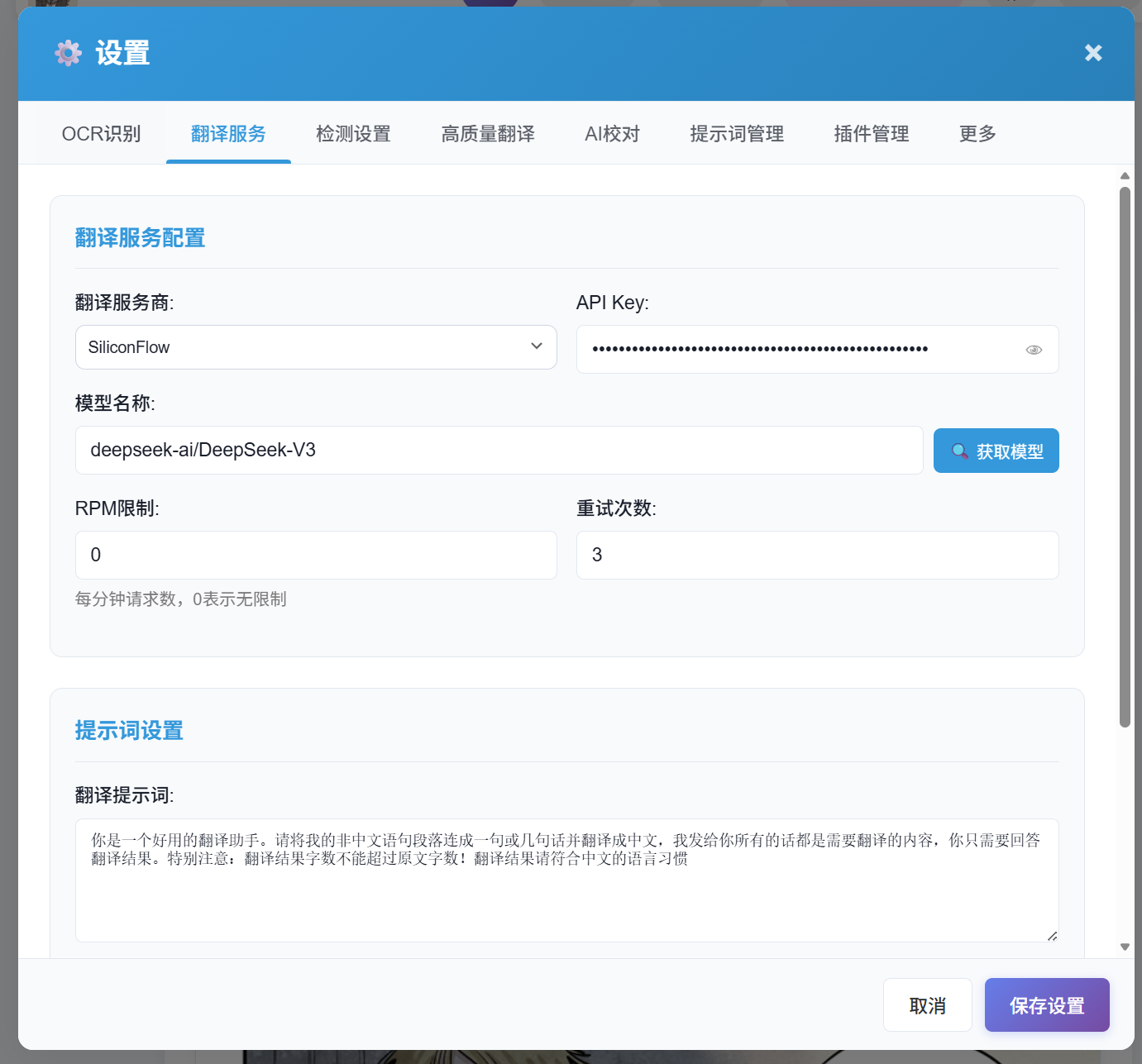Click the RPM限制 input field
This screenshot has height=1064, width=1142.
pos(316,555)
